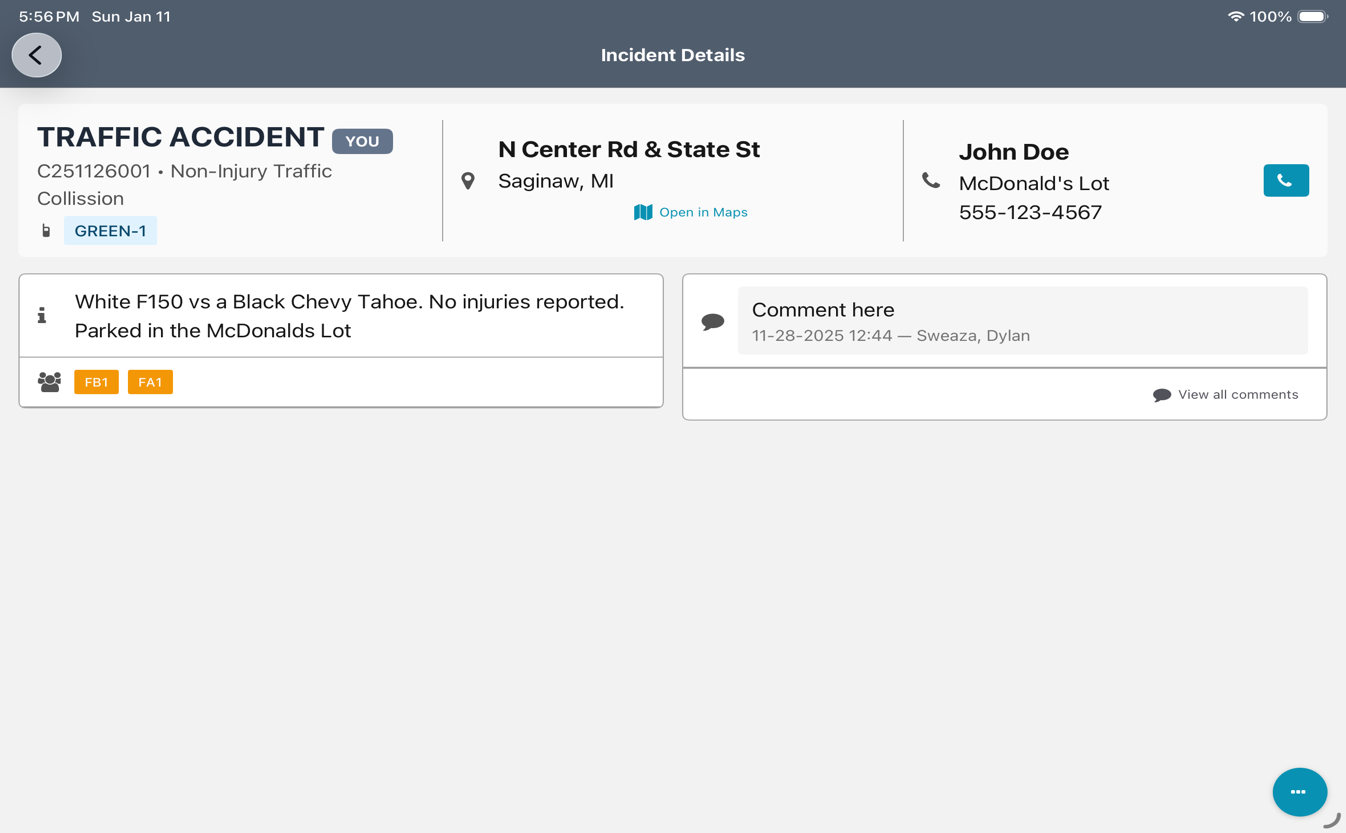
Task: Tap the location pin icon
Action: (468, 181)
